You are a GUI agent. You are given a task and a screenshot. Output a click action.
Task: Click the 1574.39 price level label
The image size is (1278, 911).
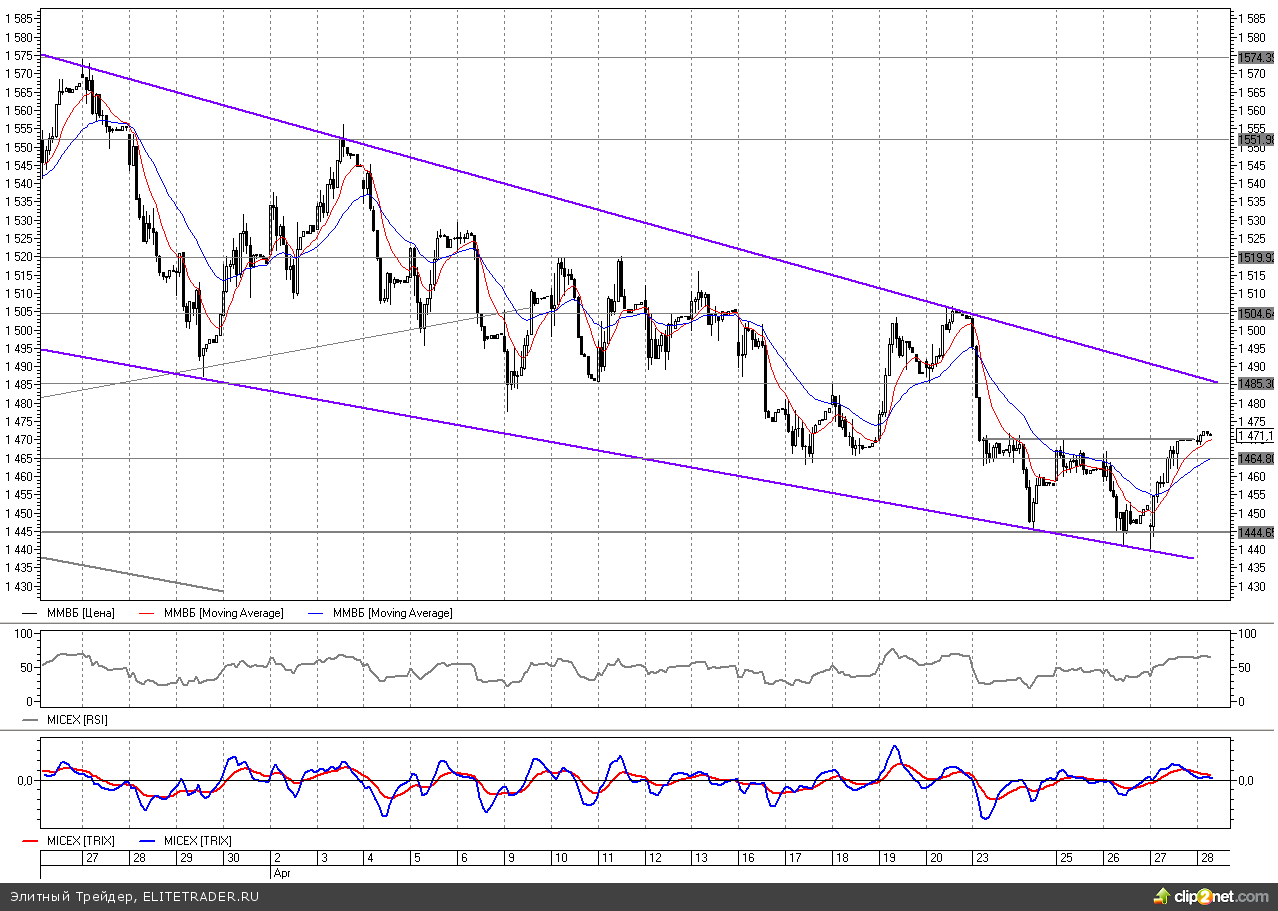click(x=1255, y=58)
